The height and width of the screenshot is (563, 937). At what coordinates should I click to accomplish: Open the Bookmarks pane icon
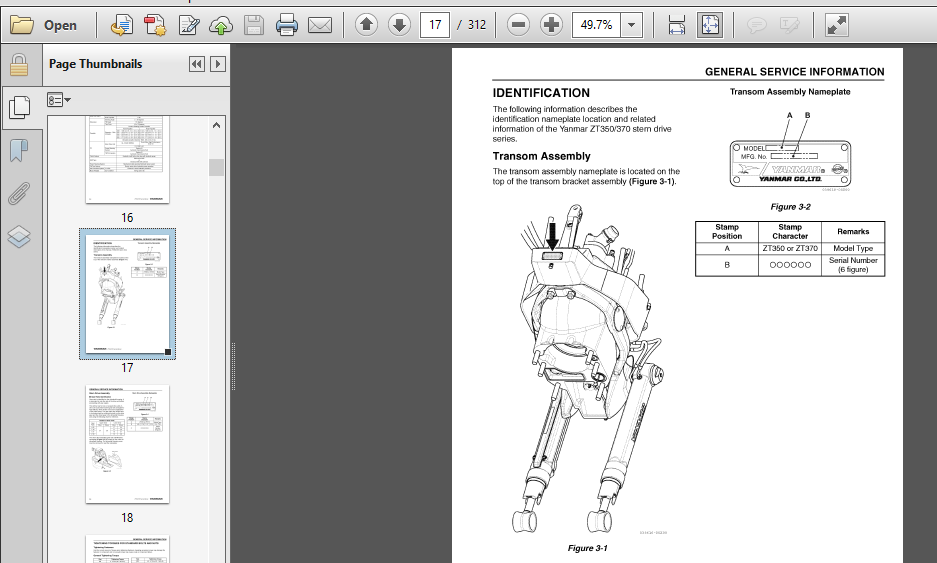point(19,151)
